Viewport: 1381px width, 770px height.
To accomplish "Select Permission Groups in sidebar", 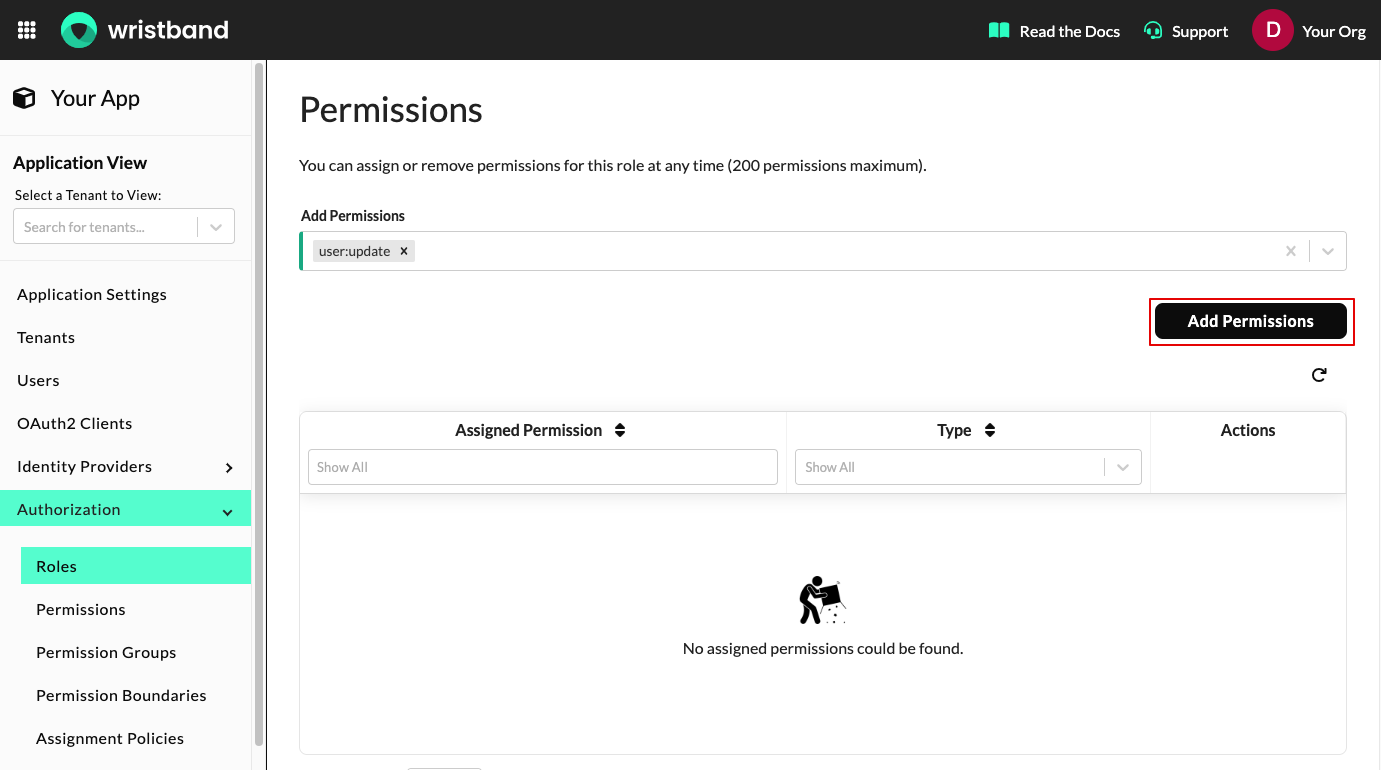I will click(105, 652).
